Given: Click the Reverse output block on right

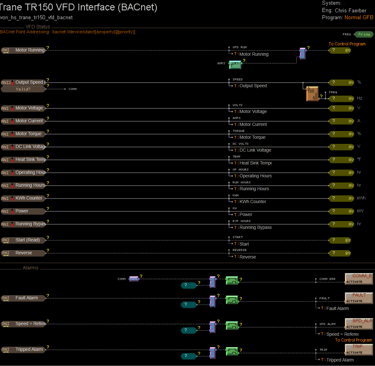Looking at the screenshot, I should (340, 253).
